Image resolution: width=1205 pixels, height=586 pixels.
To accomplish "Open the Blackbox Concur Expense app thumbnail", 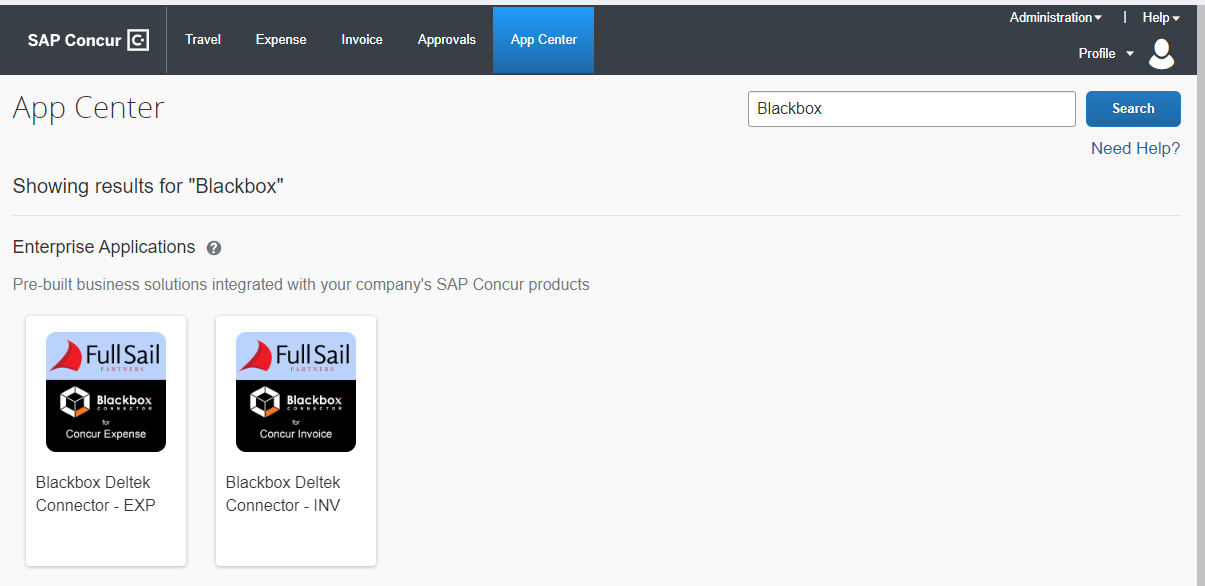I will point(106,392).
